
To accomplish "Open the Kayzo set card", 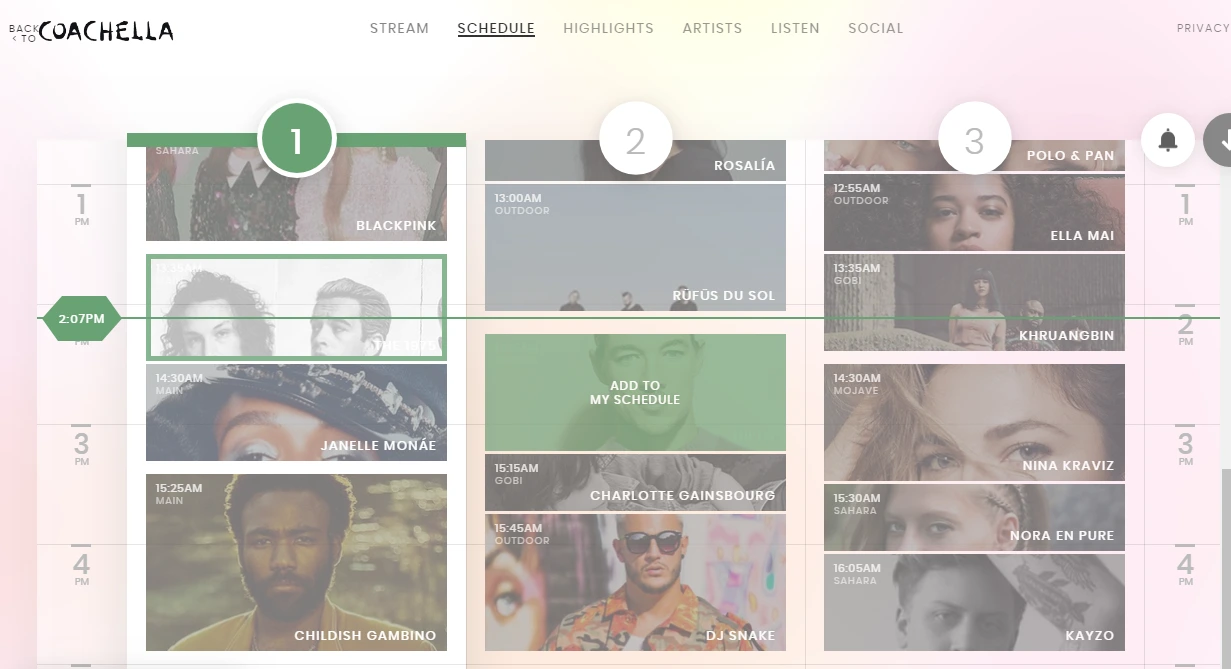I will click(974, 602).
